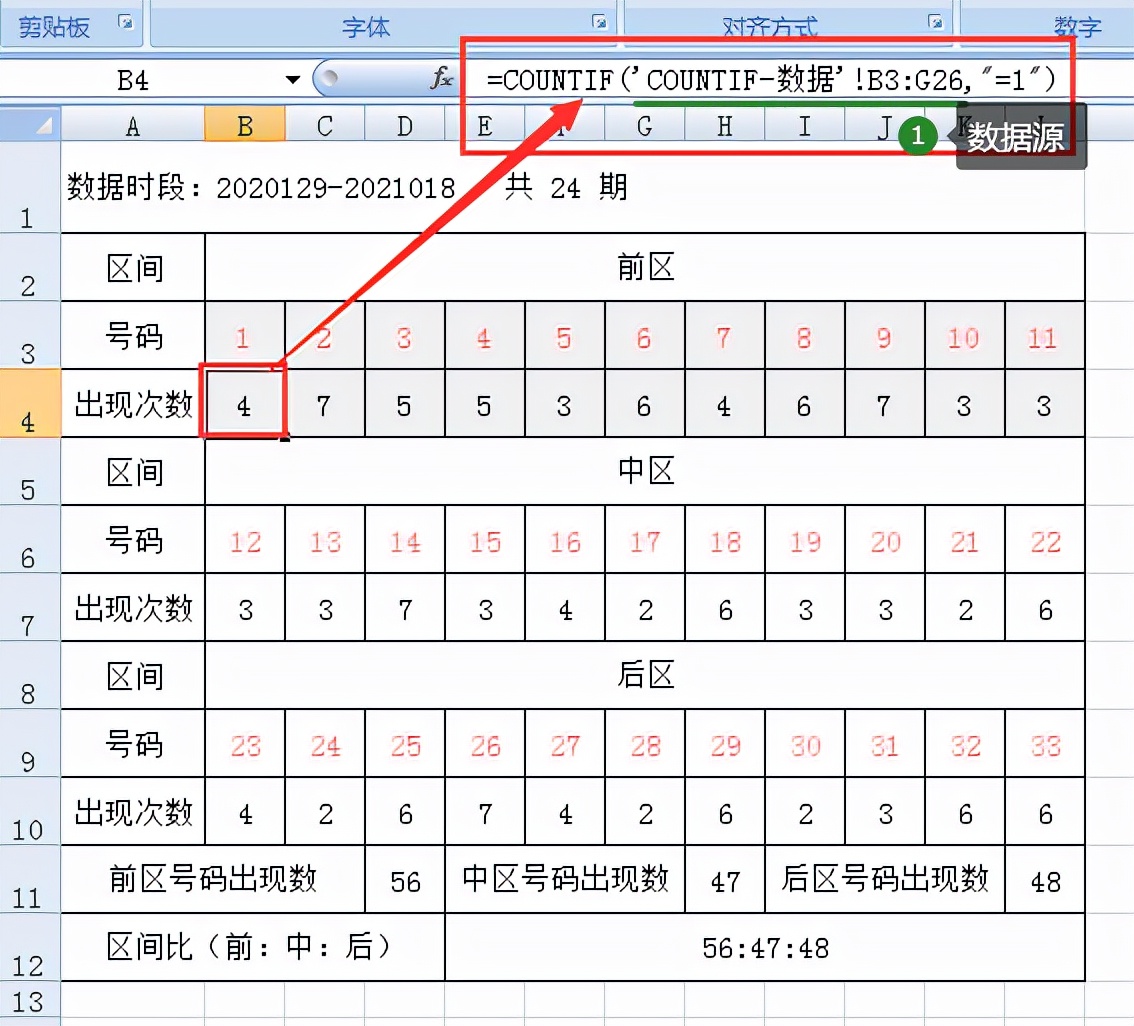Select column B header
The height and width of the screenshot is (1026, 1134).
(x=245, y=126)
